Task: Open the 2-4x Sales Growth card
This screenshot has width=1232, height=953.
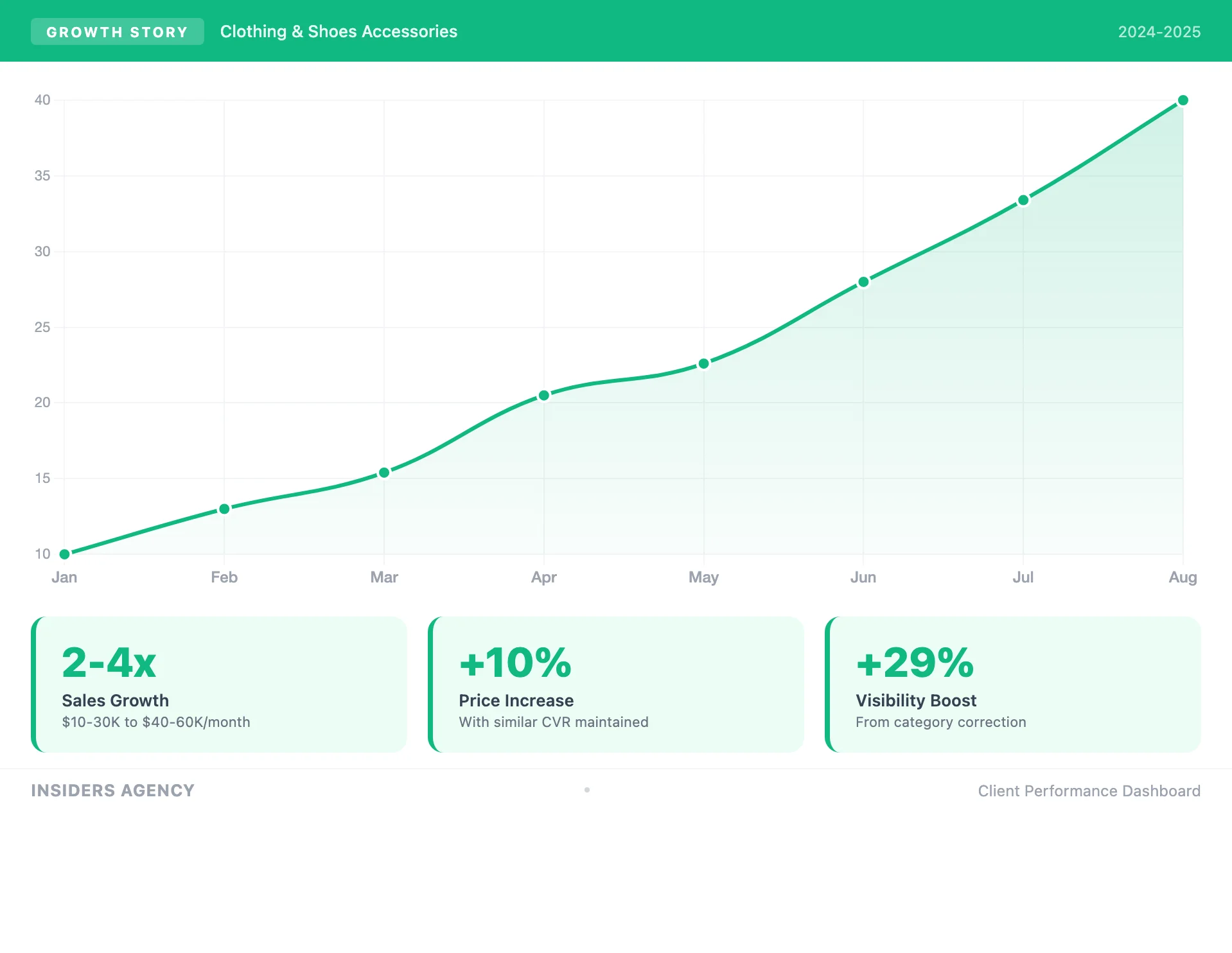Action: pos(219,684)
